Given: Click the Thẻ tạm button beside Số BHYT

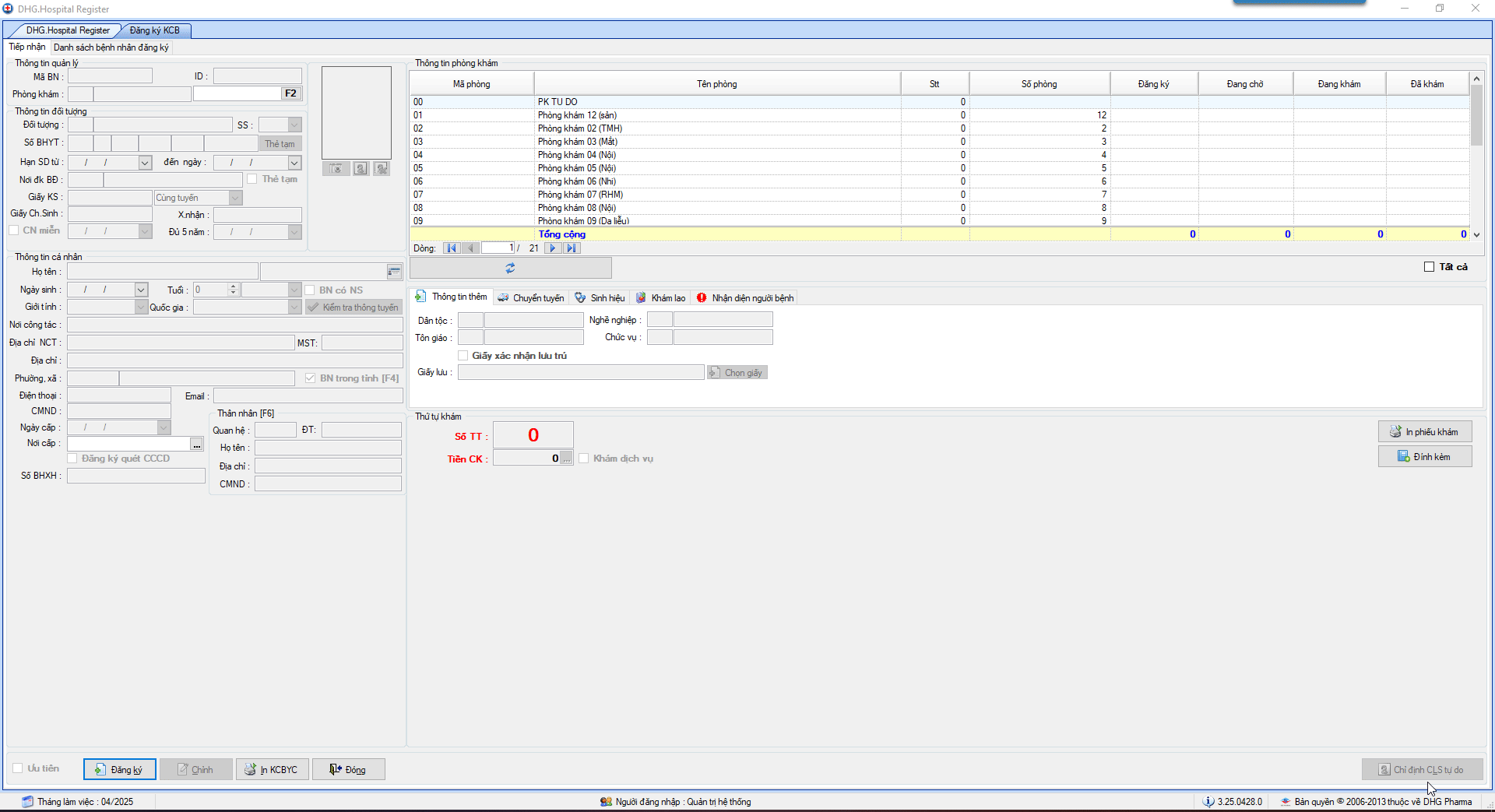Looking at the screenshot, I should (x=280, y=144).
